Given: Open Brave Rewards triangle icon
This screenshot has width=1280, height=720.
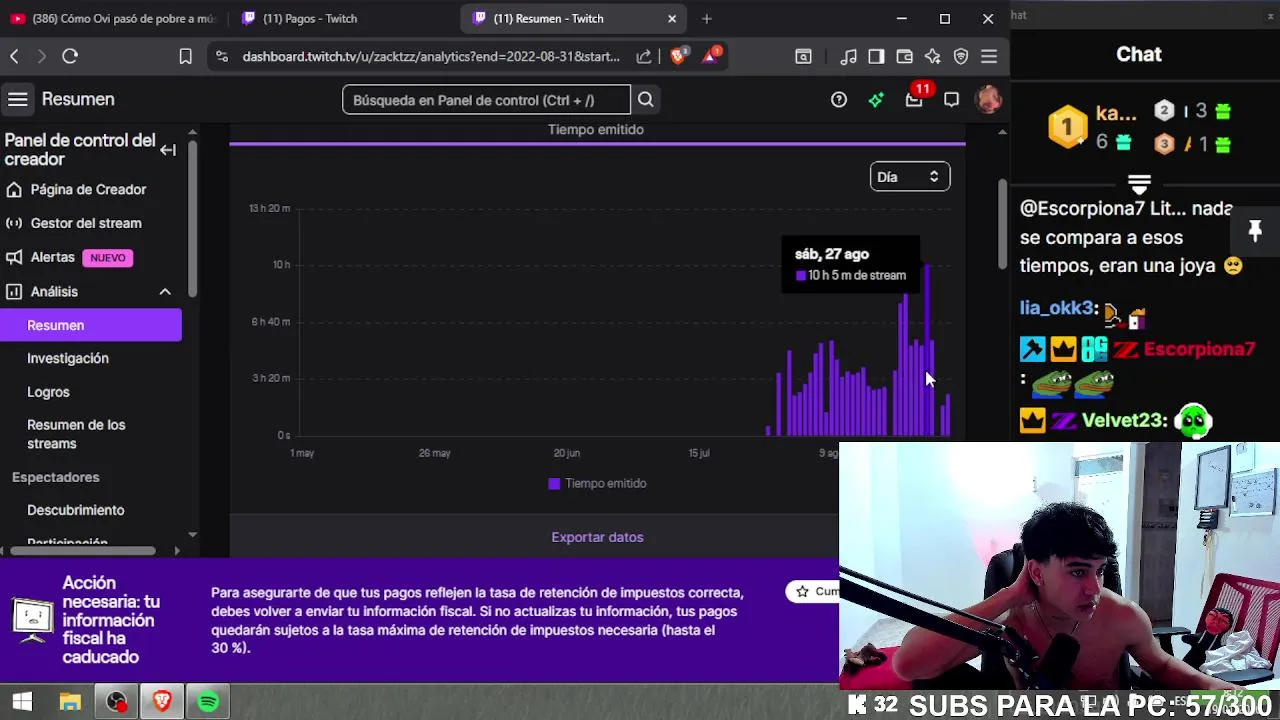Looking at the screenshot, I should coord(710,56).
